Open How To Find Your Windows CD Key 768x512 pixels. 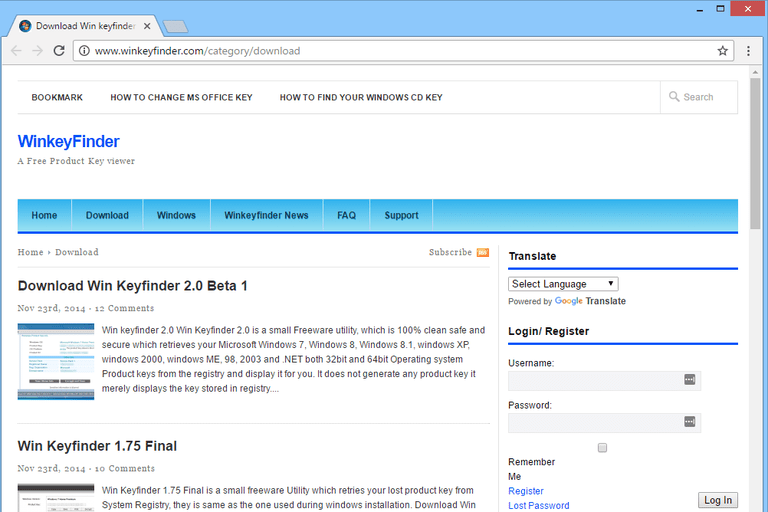(x=361, y=98)
